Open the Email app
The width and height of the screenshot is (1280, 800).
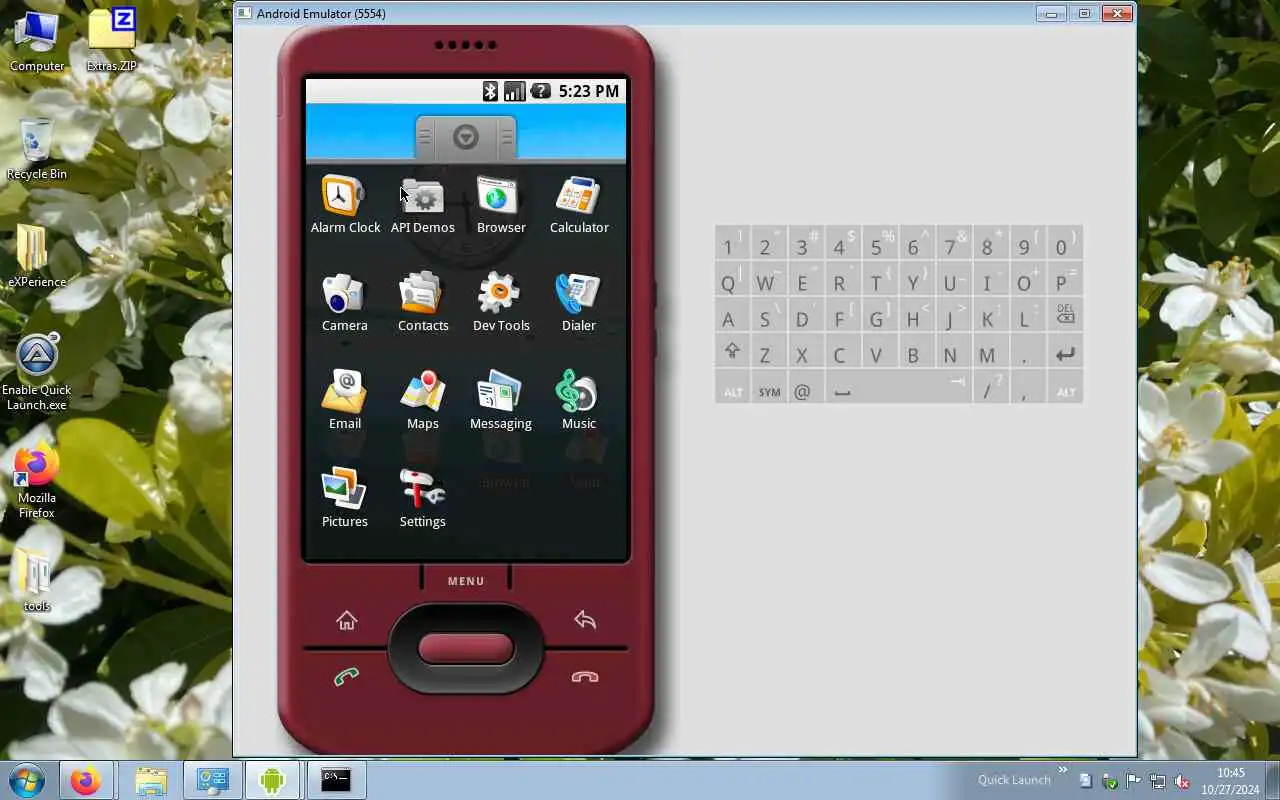pyautogui.click(x=345, y=401)
